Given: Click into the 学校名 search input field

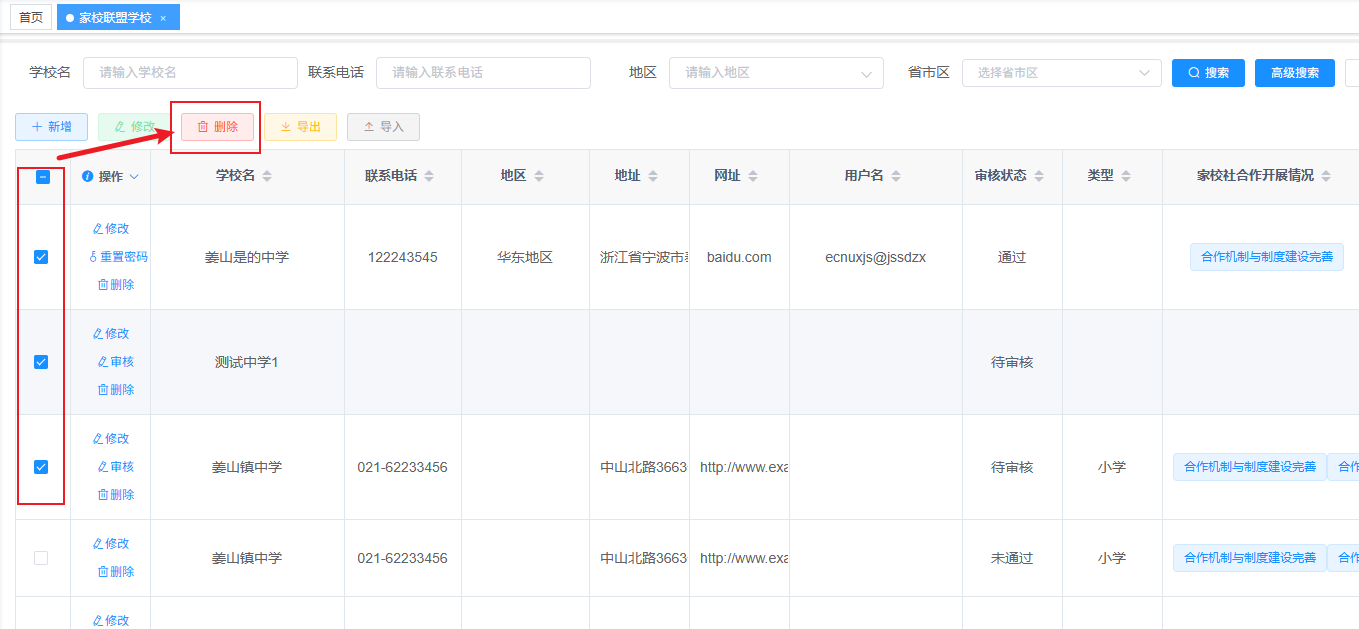Looking at the screenshot, I should [x=190, y=73].
